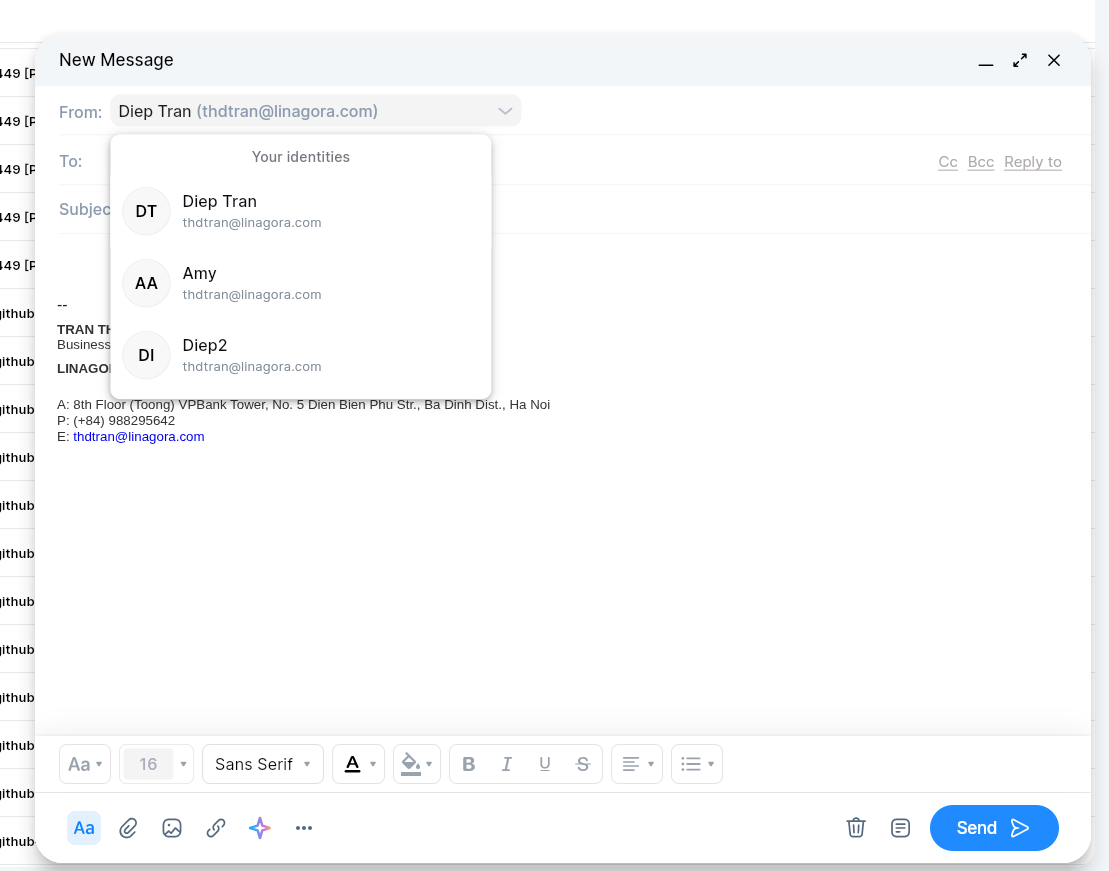Select the Amy identity
The height and width of the screenshot is (871, 1109).
point(301,283)
